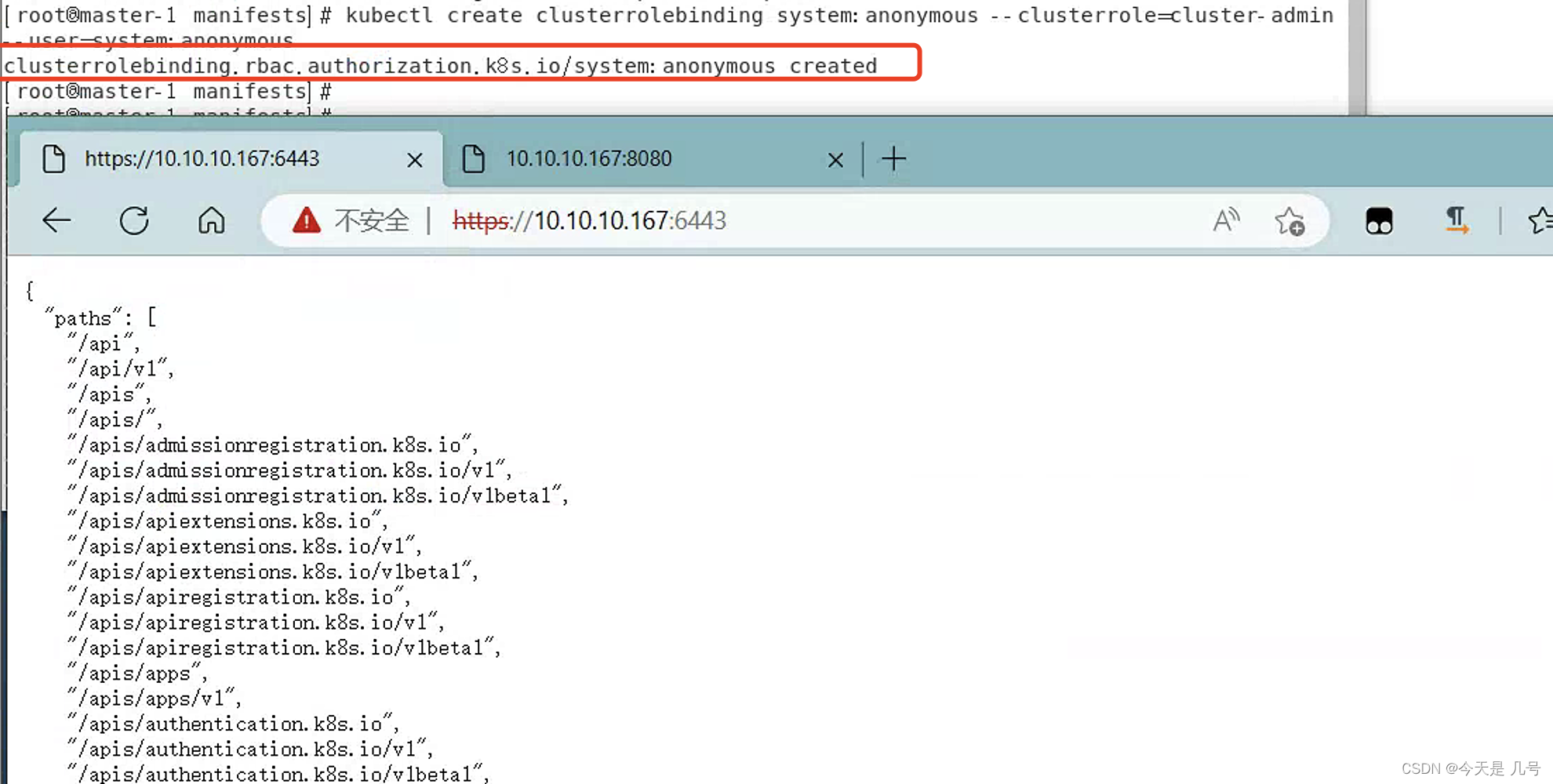Switch to the 10.10.10.167:8080 tab

coord(653,159)
